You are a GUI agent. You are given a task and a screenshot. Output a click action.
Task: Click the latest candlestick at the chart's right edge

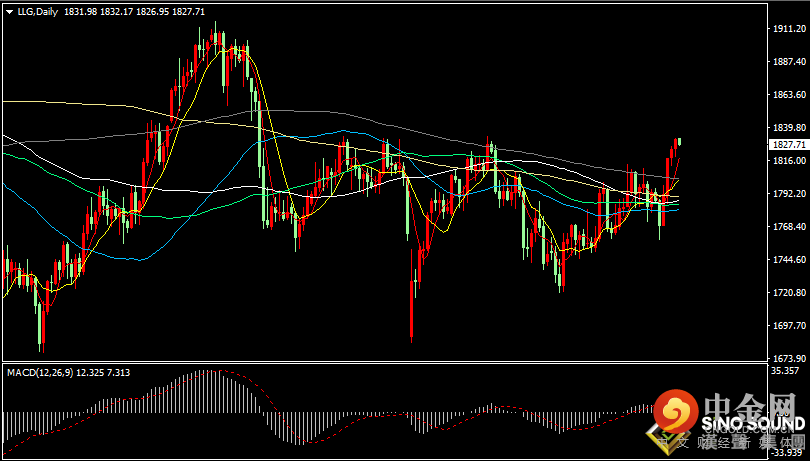click(679, 141)
